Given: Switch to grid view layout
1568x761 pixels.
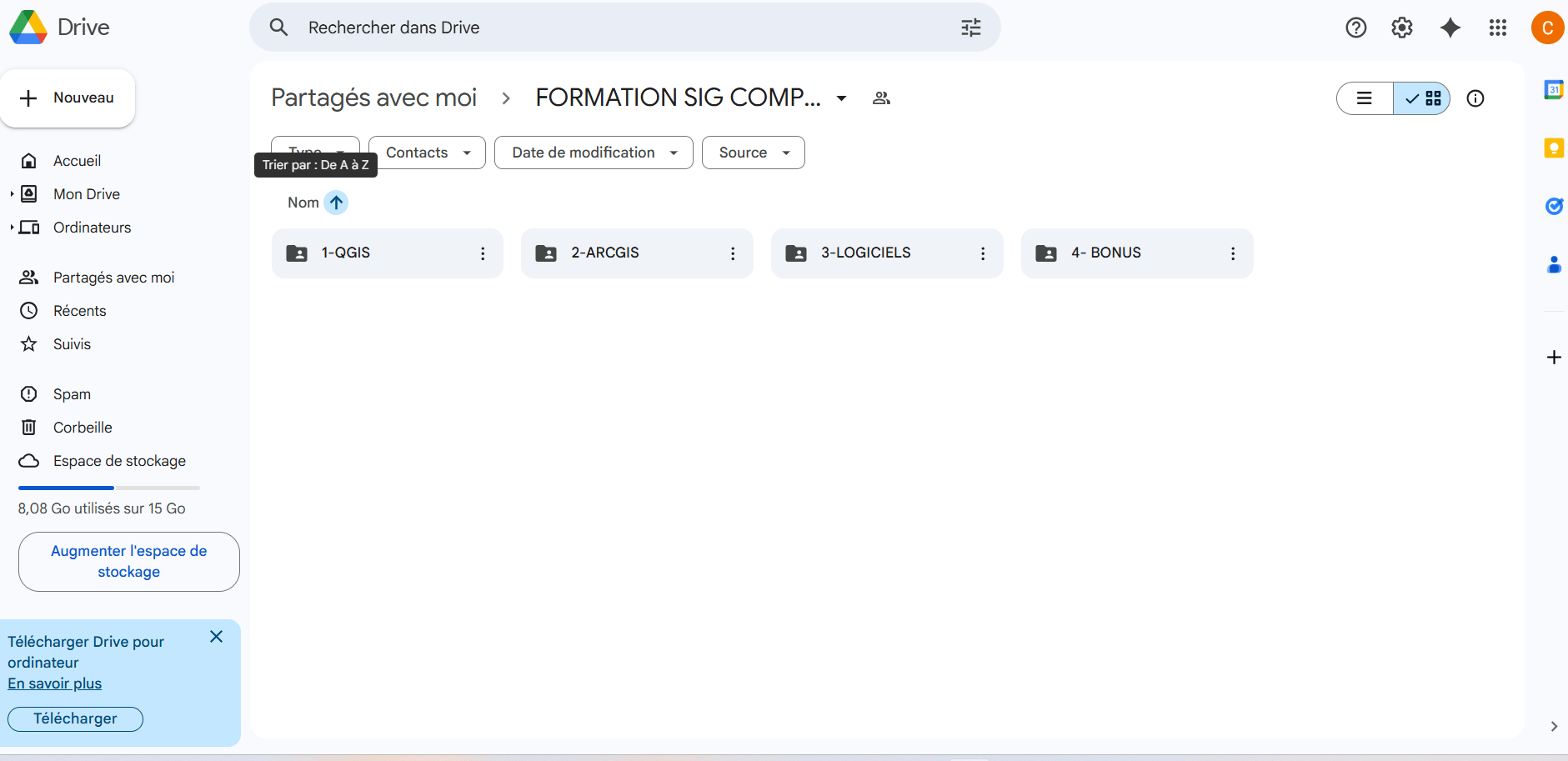Looking at the screenshot, I should pos(1423,98).
